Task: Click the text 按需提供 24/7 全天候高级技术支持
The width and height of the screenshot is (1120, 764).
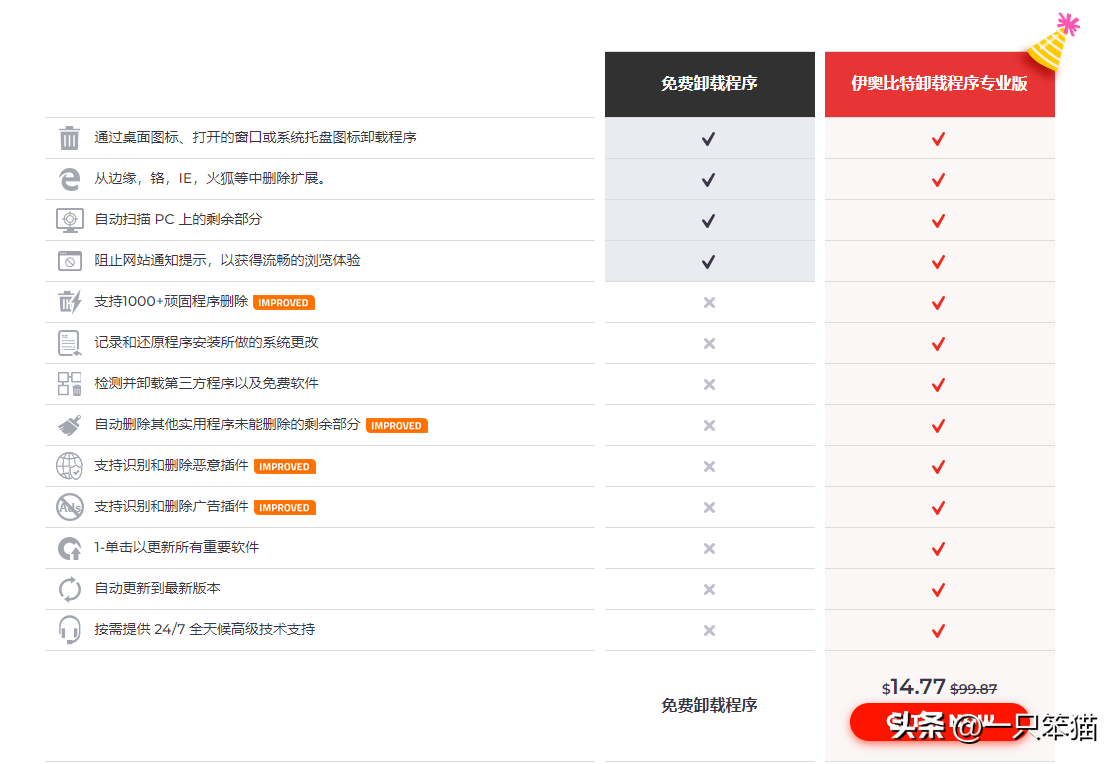Action: point(204,630)
